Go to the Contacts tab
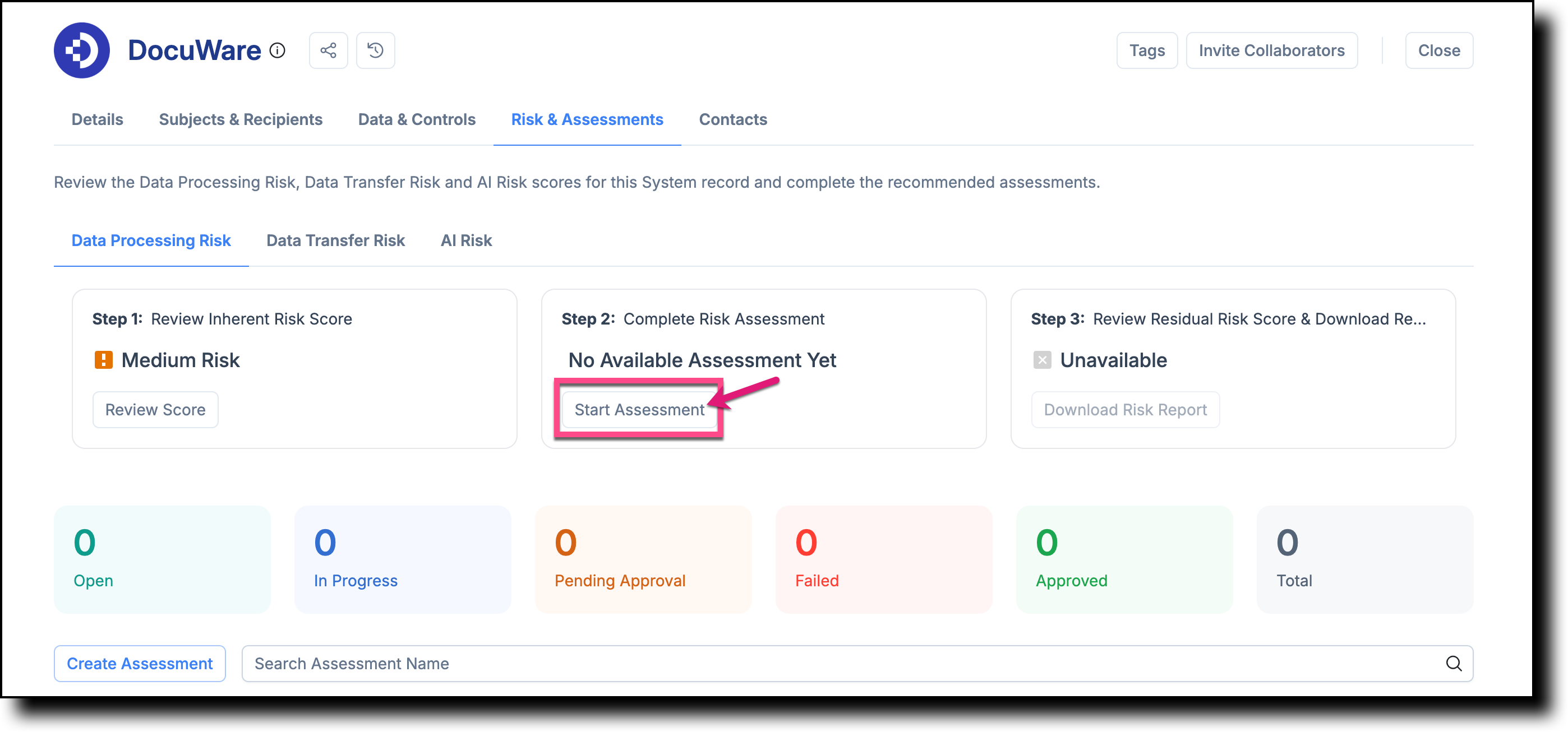Screen dimensions: 1568x732 (733, 119)
